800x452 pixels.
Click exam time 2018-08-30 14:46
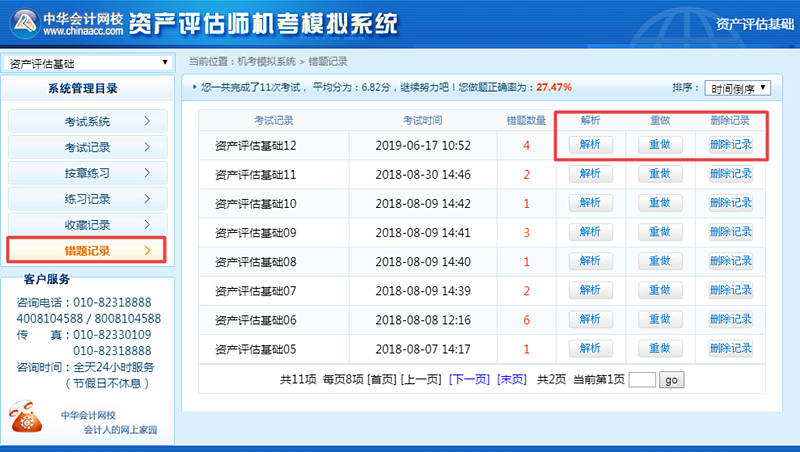coord(423,174)
